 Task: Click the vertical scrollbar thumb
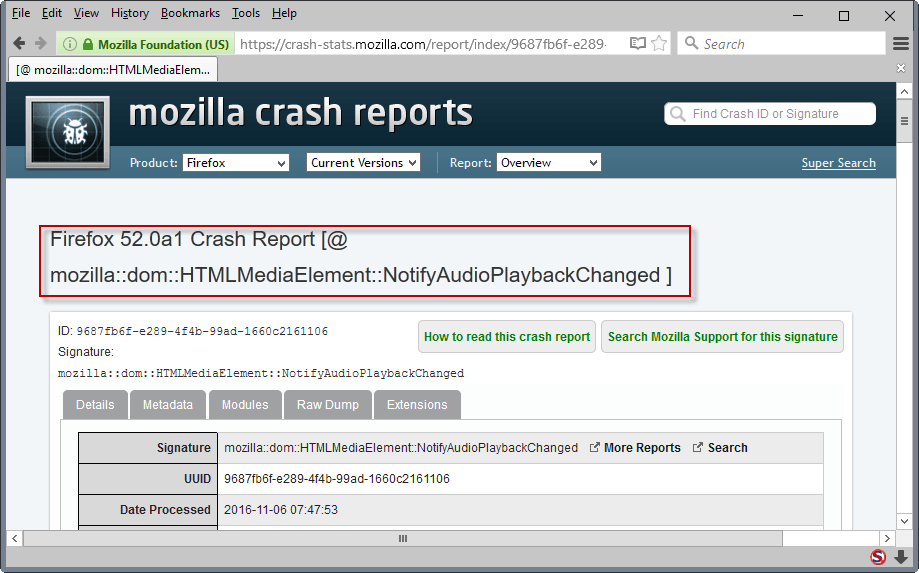(904, 121)
